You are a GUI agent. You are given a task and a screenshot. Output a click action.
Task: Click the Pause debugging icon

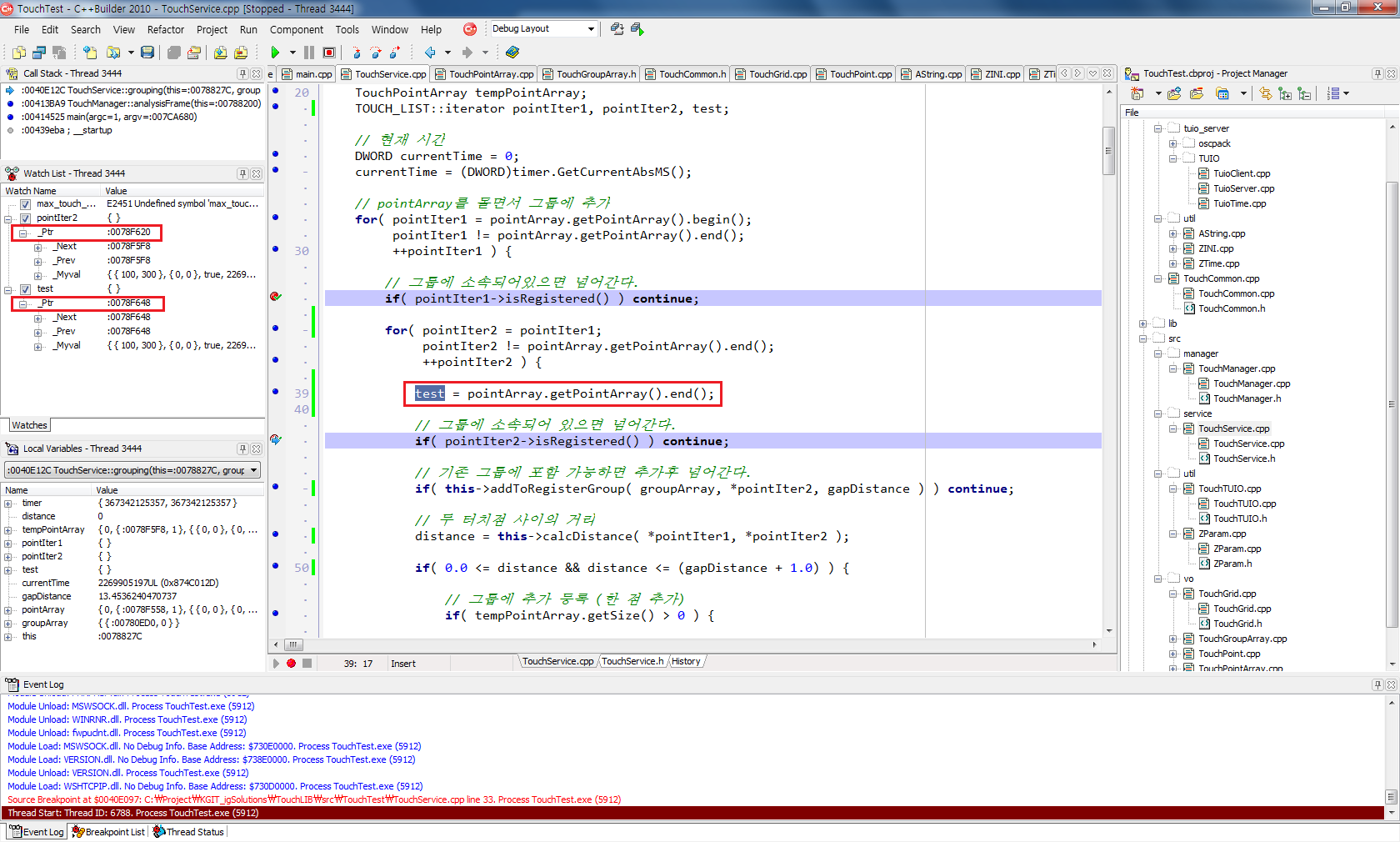click(309, 53)
